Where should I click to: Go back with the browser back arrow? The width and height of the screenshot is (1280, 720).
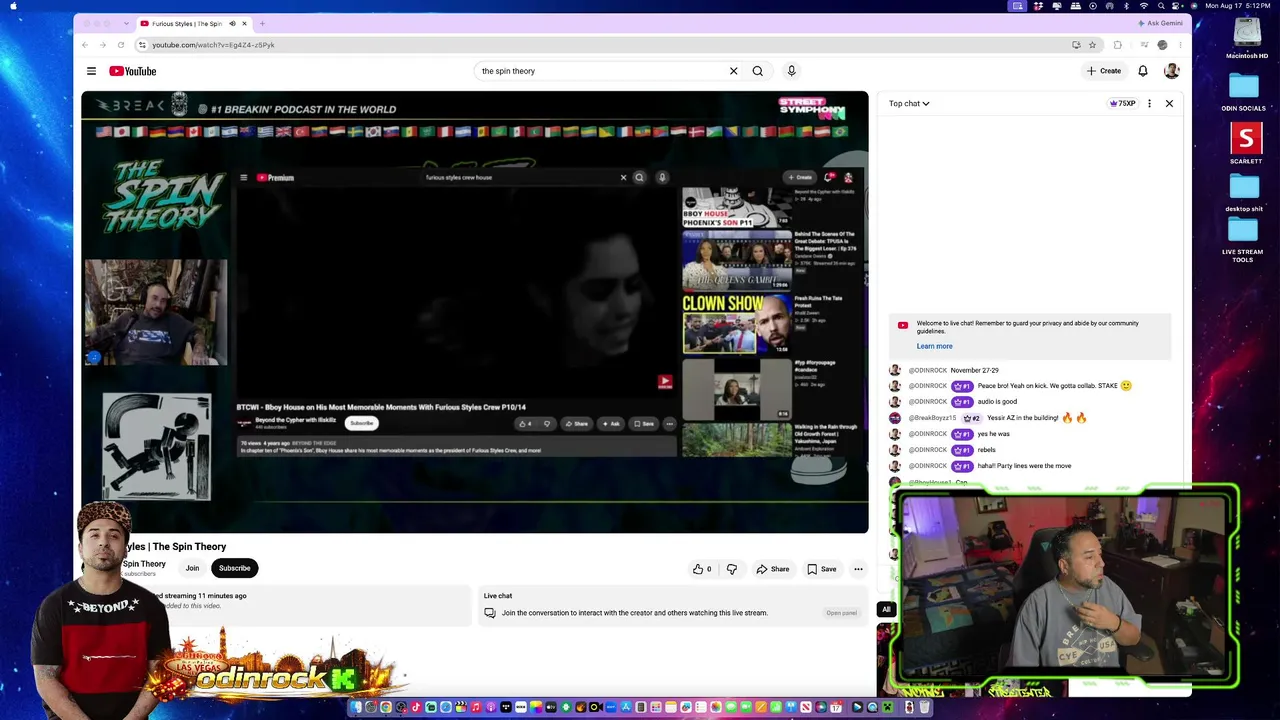(x=85, y=45)
